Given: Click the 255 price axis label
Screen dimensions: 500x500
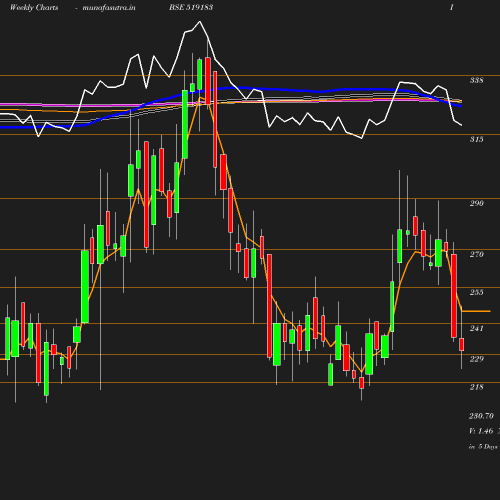Looking at the screenshot, I should click(x=477, y=292).
